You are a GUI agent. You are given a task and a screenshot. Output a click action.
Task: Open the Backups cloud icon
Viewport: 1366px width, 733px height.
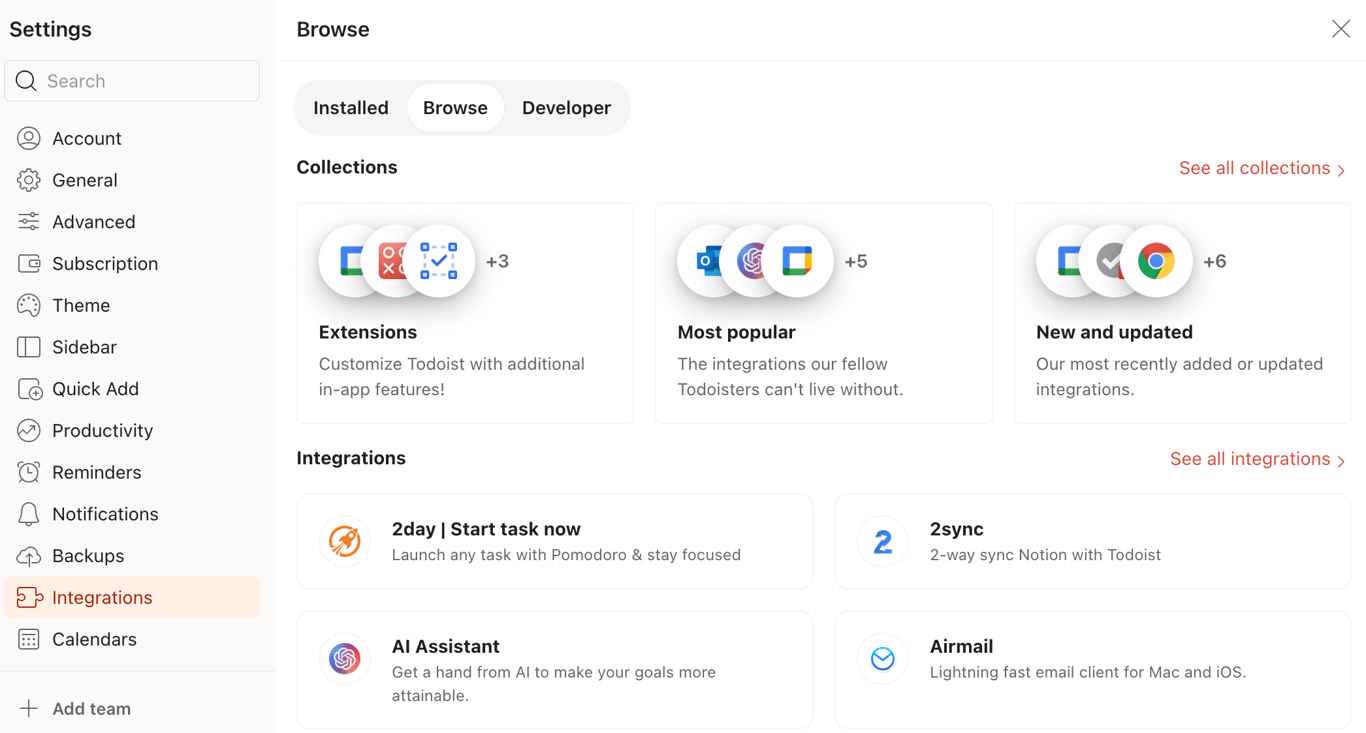tap(29, 556)
